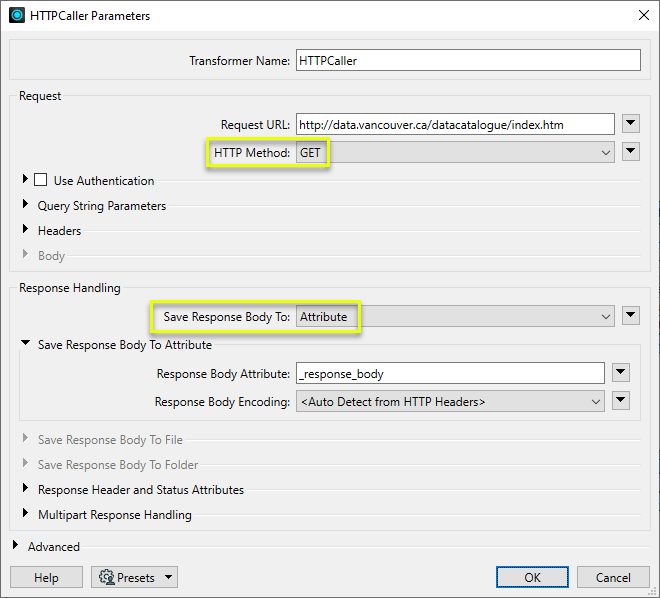Click the HTTPCaller app icon in title bar
Screen dimensions: 660x598
[17, 15]
